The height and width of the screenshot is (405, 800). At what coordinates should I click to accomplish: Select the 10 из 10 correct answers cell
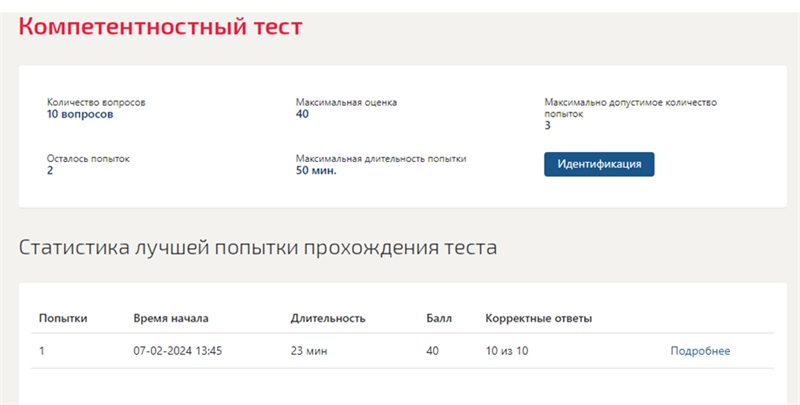click(x=507, y=351)
